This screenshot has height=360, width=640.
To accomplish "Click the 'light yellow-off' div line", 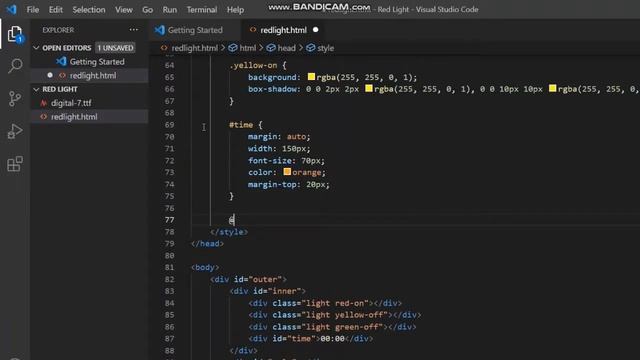I will 335,315.
